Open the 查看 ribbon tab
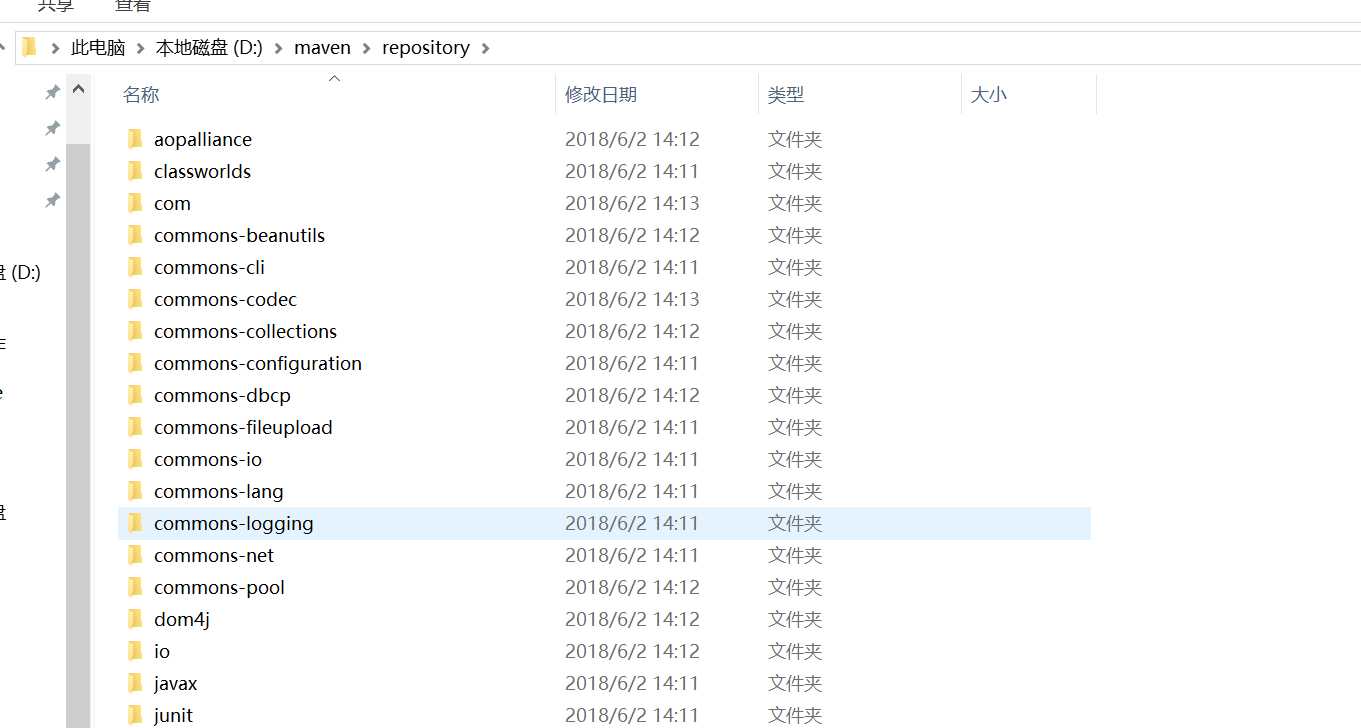This screenshot has height=728, width=1361. point(132,6)
